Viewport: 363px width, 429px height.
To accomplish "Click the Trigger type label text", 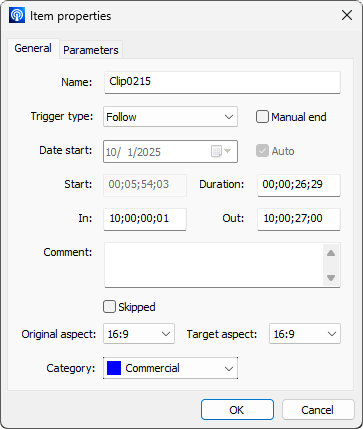I will click(62, 116).
